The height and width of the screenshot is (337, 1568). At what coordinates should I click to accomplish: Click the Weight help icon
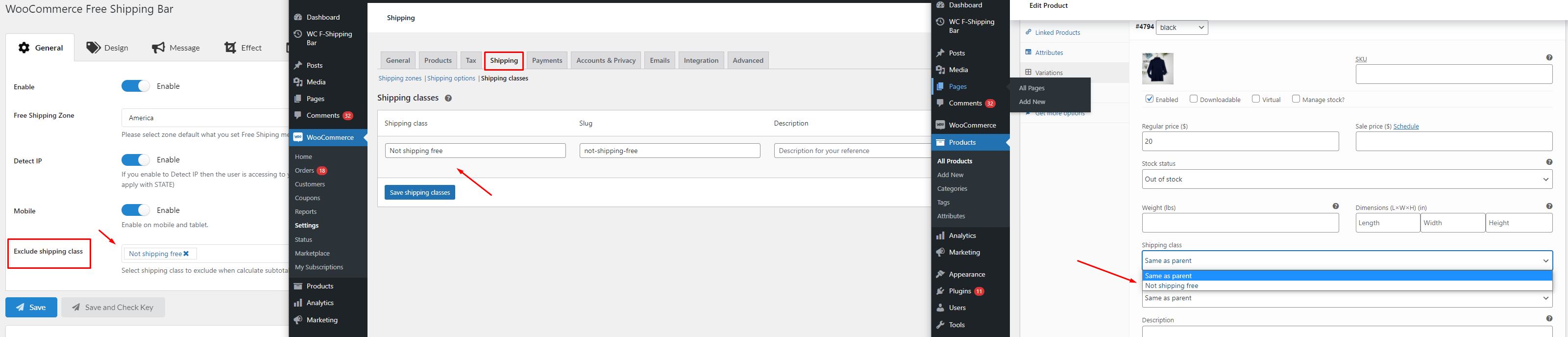tap(1335, 207)
